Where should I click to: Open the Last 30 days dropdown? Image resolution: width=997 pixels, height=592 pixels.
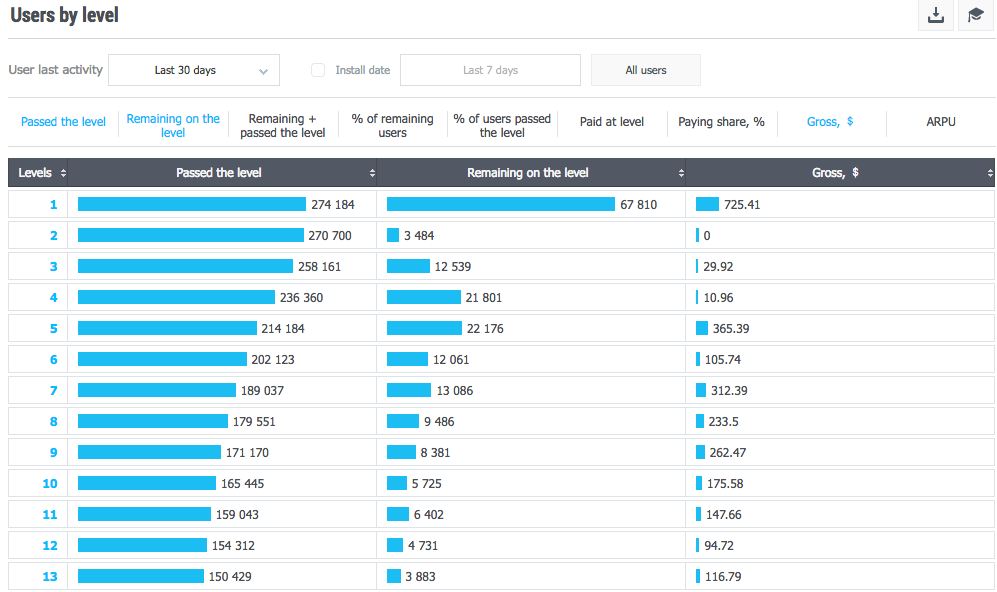(x=194, y=70)
